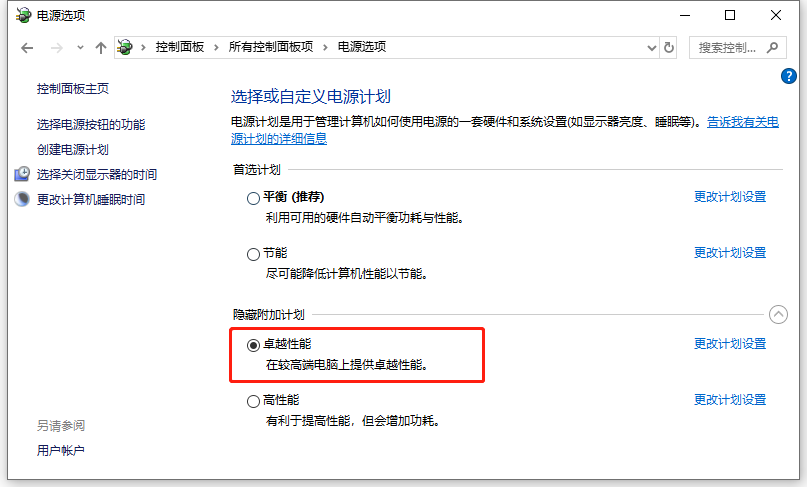
Task: Click the 另请参阅 label
Action: 61,426
